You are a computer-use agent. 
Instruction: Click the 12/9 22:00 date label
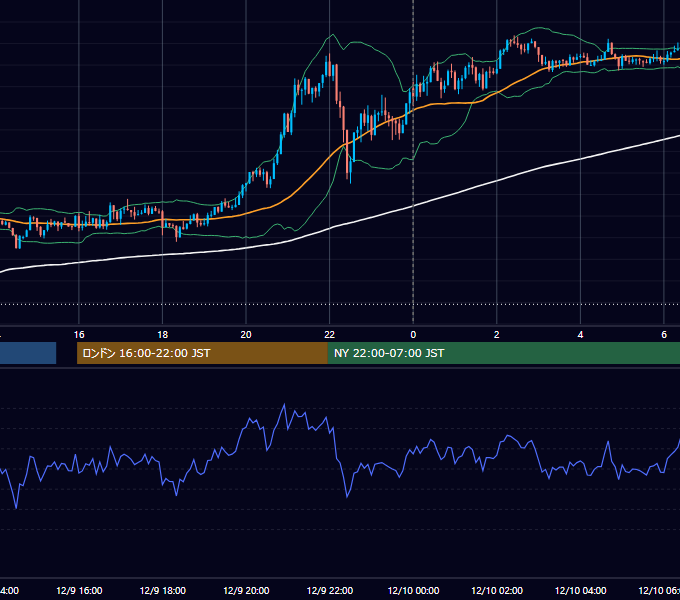click(330, 590)
